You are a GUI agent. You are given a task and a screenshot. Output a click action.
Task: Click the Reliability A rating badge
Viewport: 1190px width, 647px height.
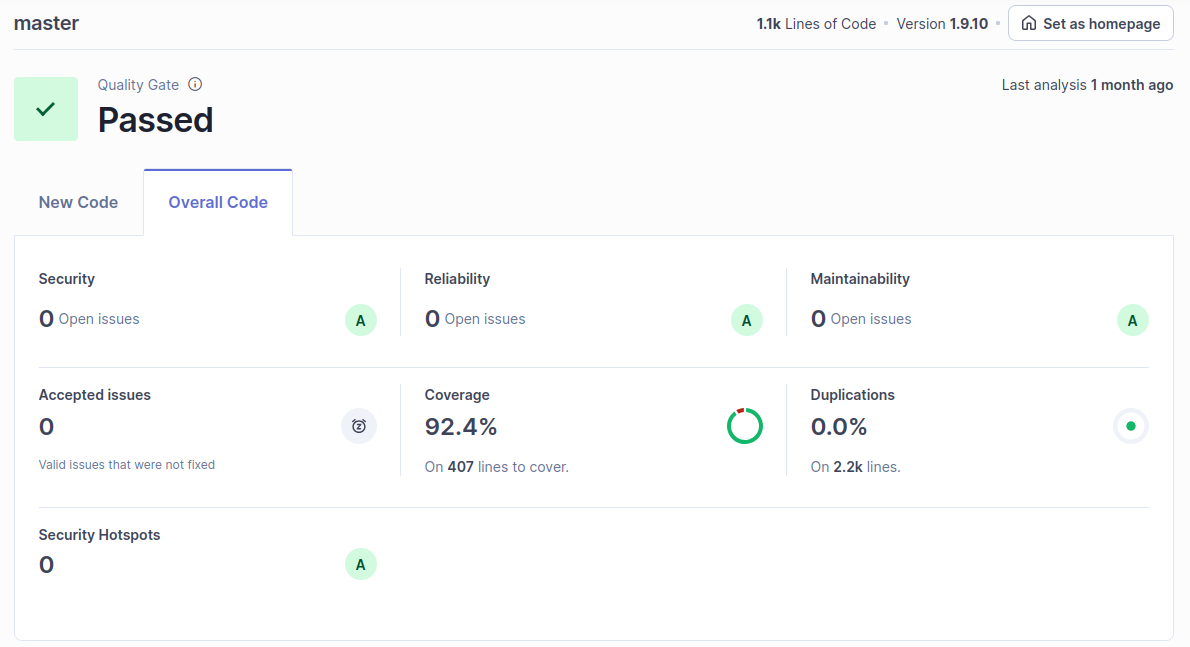click(747, 321)
